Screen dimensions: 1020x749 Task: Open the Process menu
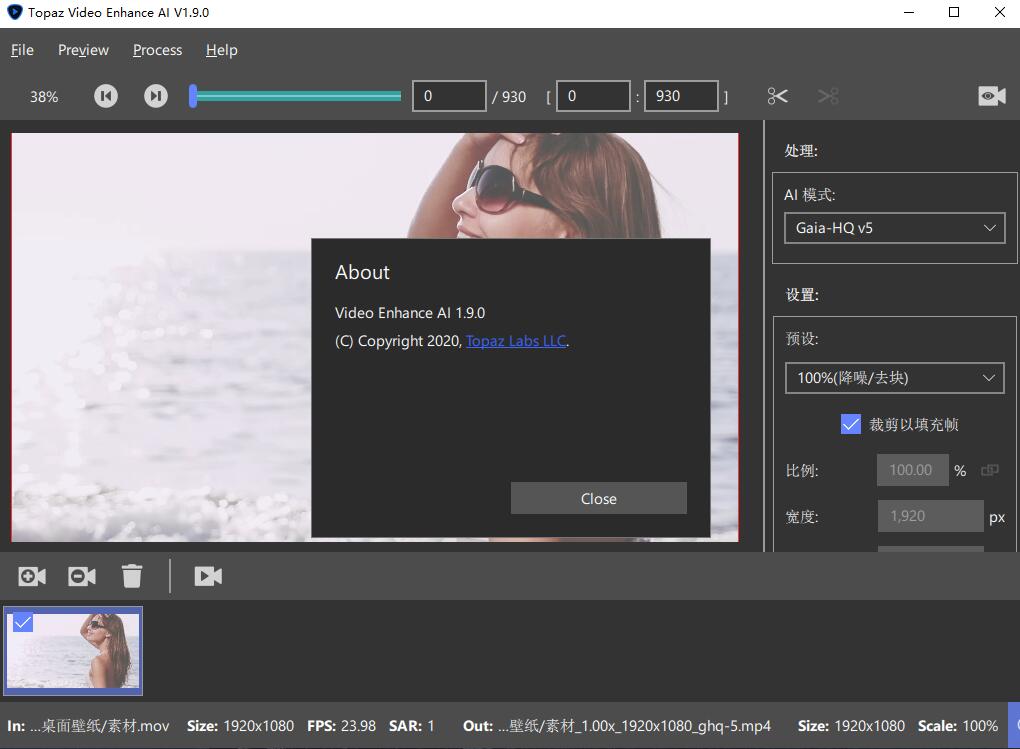pos(157,50)
